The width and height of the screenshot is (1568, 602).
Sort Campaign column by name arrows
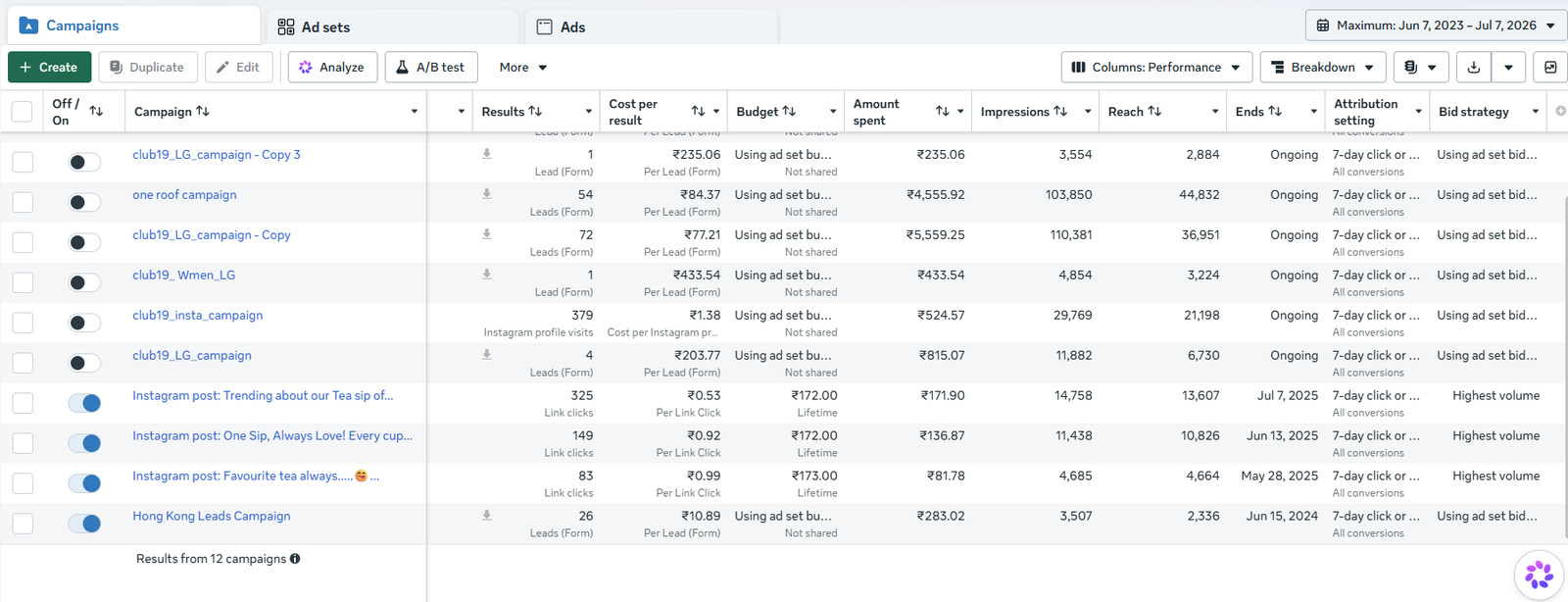click(203, 111)
